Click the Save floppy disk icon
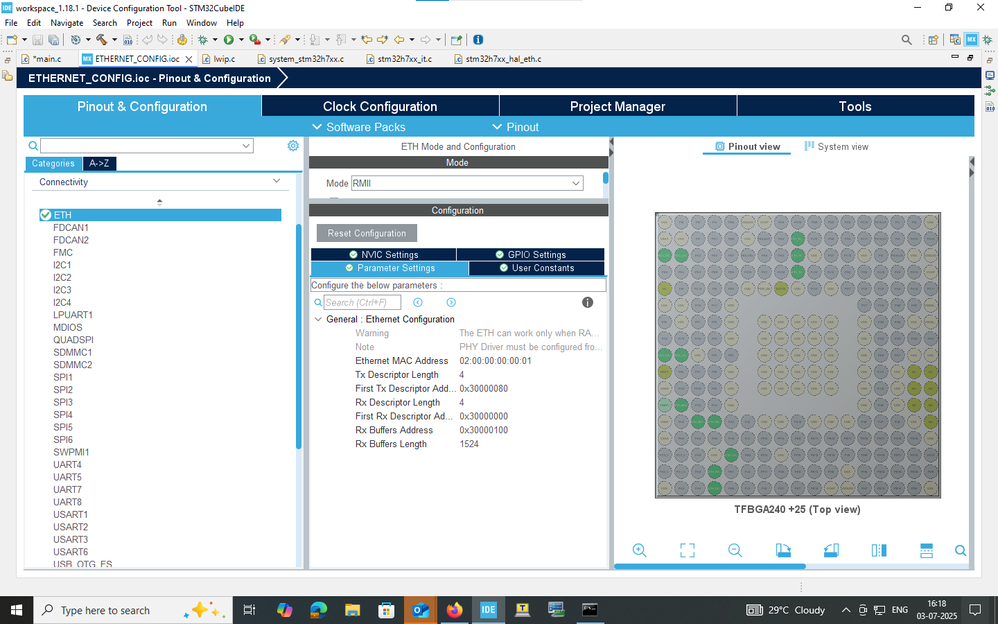998x624 pixels. pos(38,40)
